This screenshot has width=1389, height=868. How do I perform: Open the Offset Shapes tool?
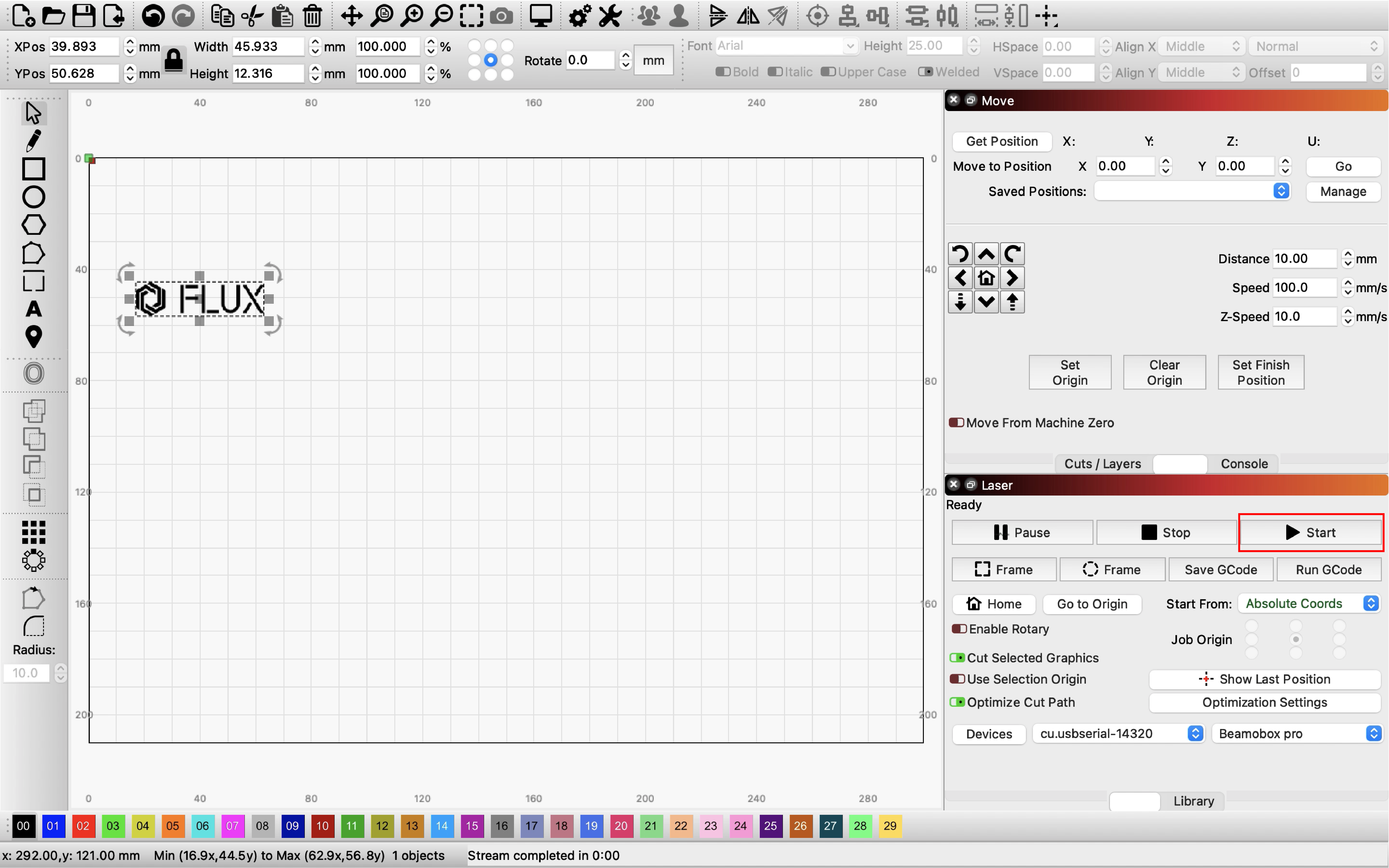tap(33, 374)
